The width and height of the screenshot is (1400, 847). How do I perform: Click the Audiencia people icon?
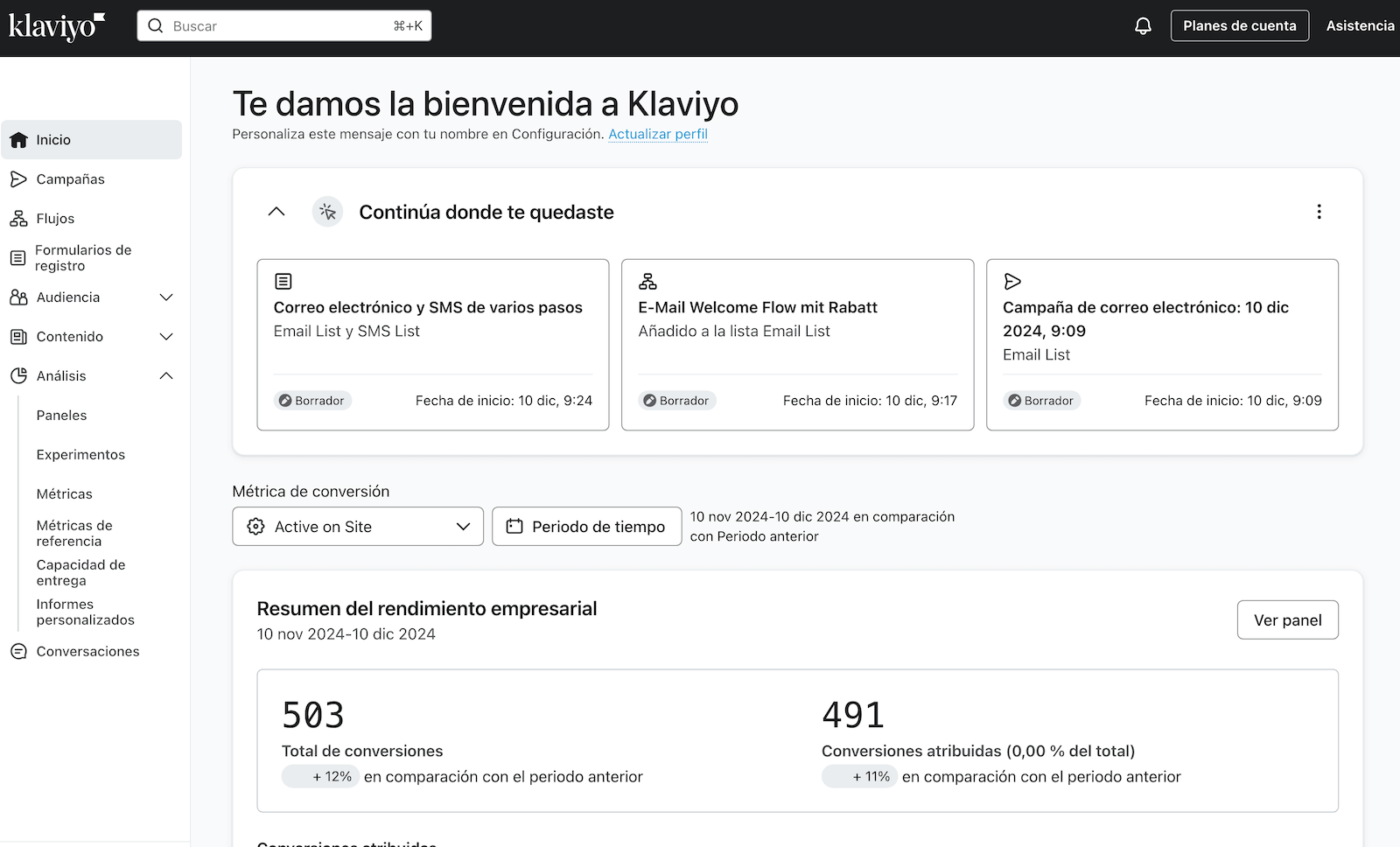coord(18,297)
